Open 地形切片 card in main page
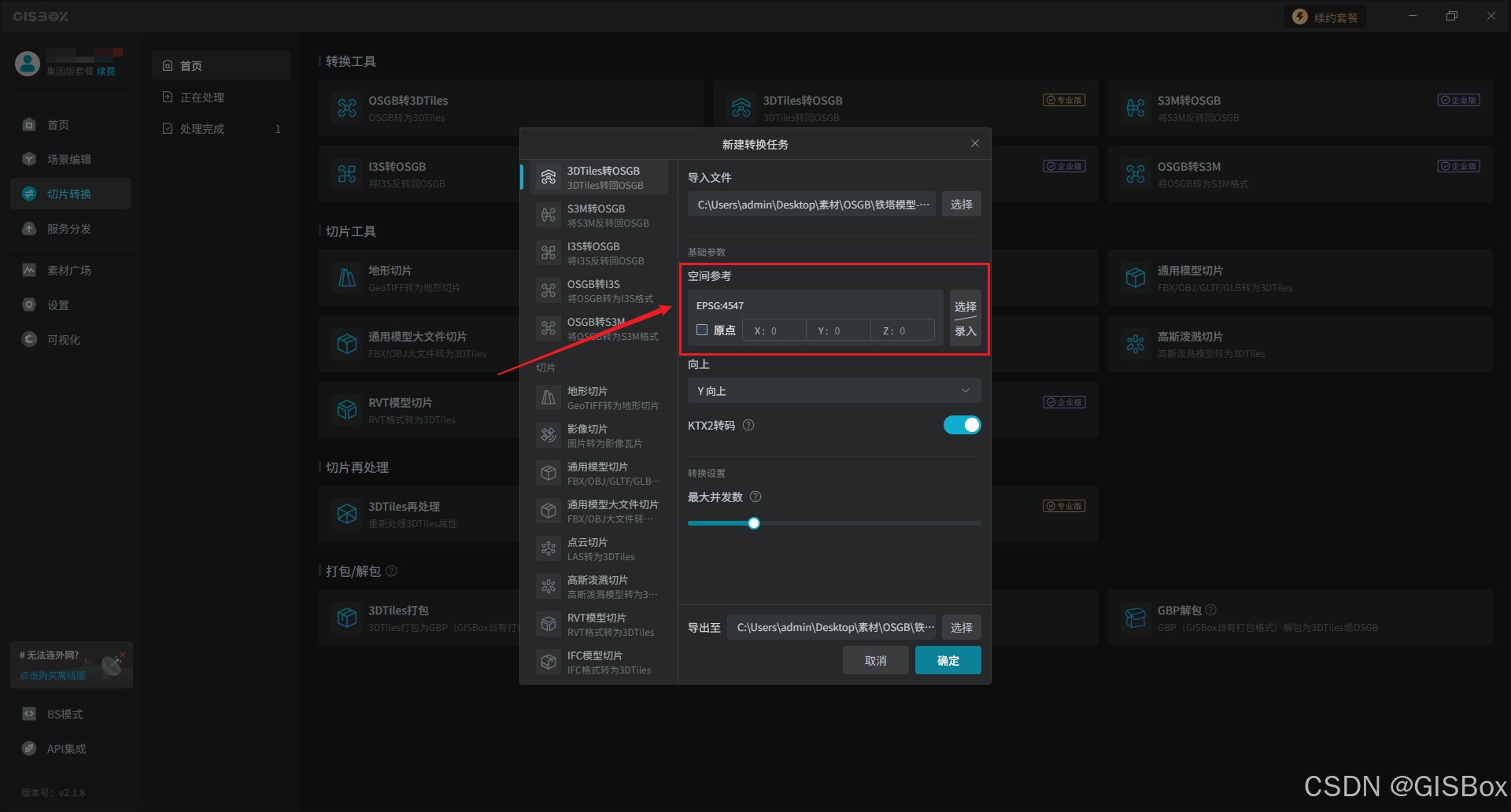 click(x=419, y=278)
